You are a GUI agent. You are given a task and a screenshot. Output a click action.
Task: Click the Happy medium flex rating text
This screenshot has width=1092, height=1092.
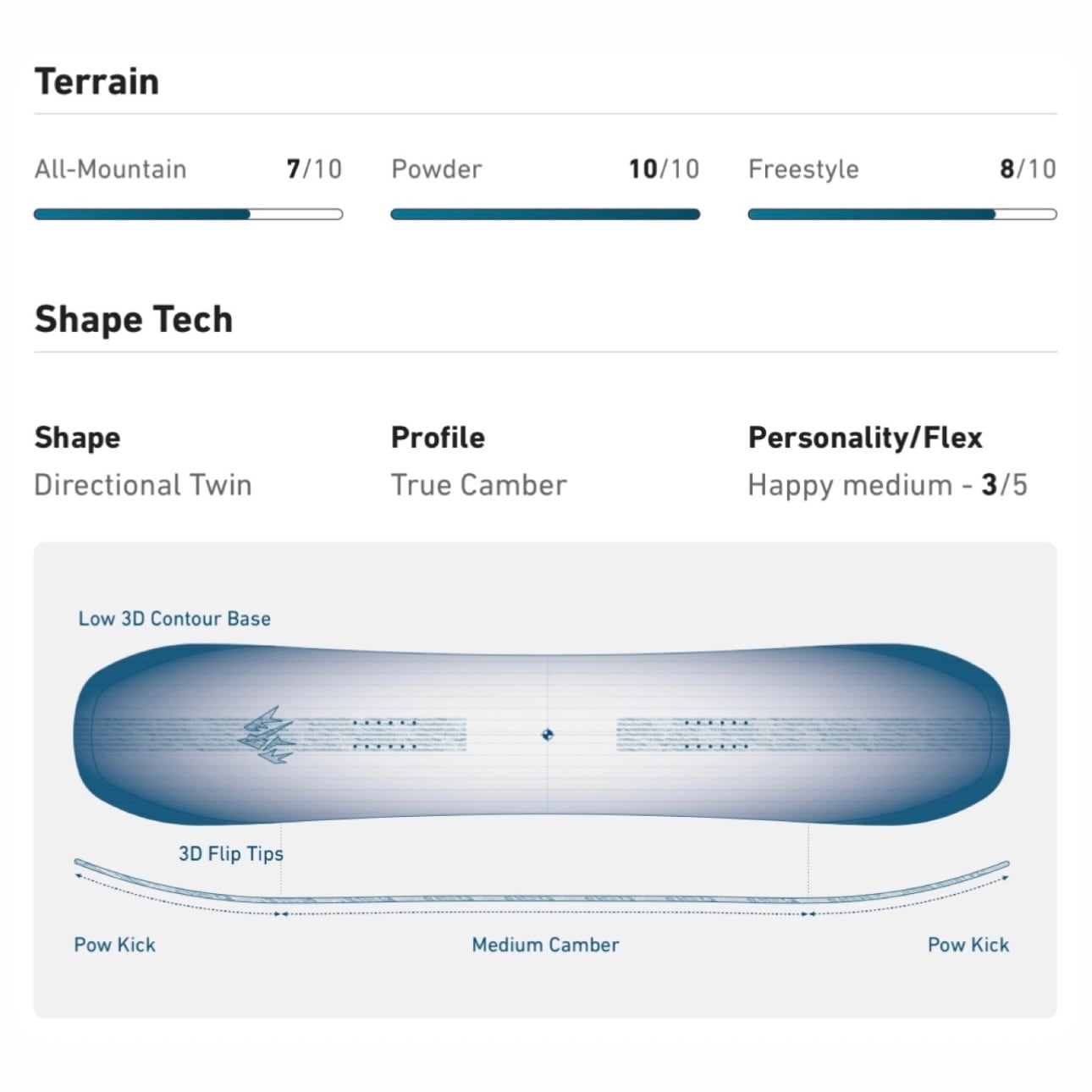887,485
